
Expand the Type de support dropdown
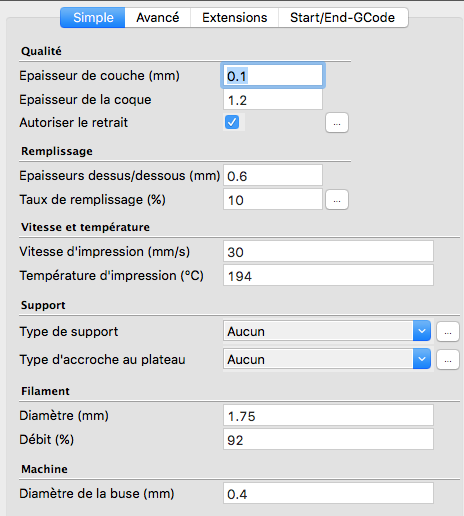tap(327, 331)
